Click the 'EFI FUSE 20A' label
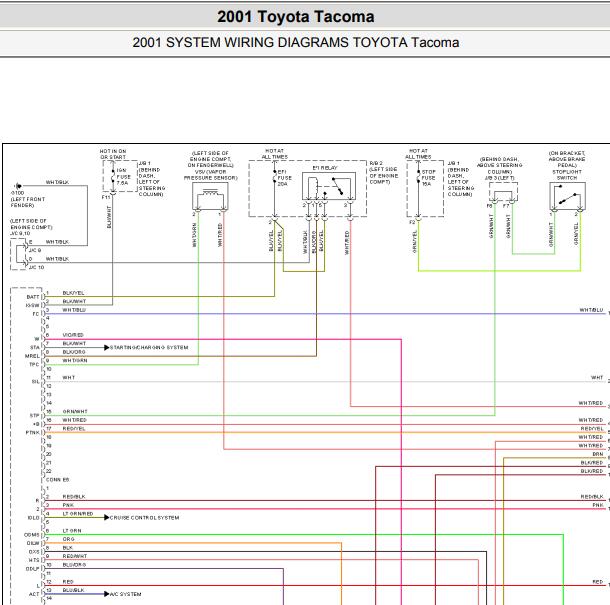610x605 pixels. pos(284,178)
